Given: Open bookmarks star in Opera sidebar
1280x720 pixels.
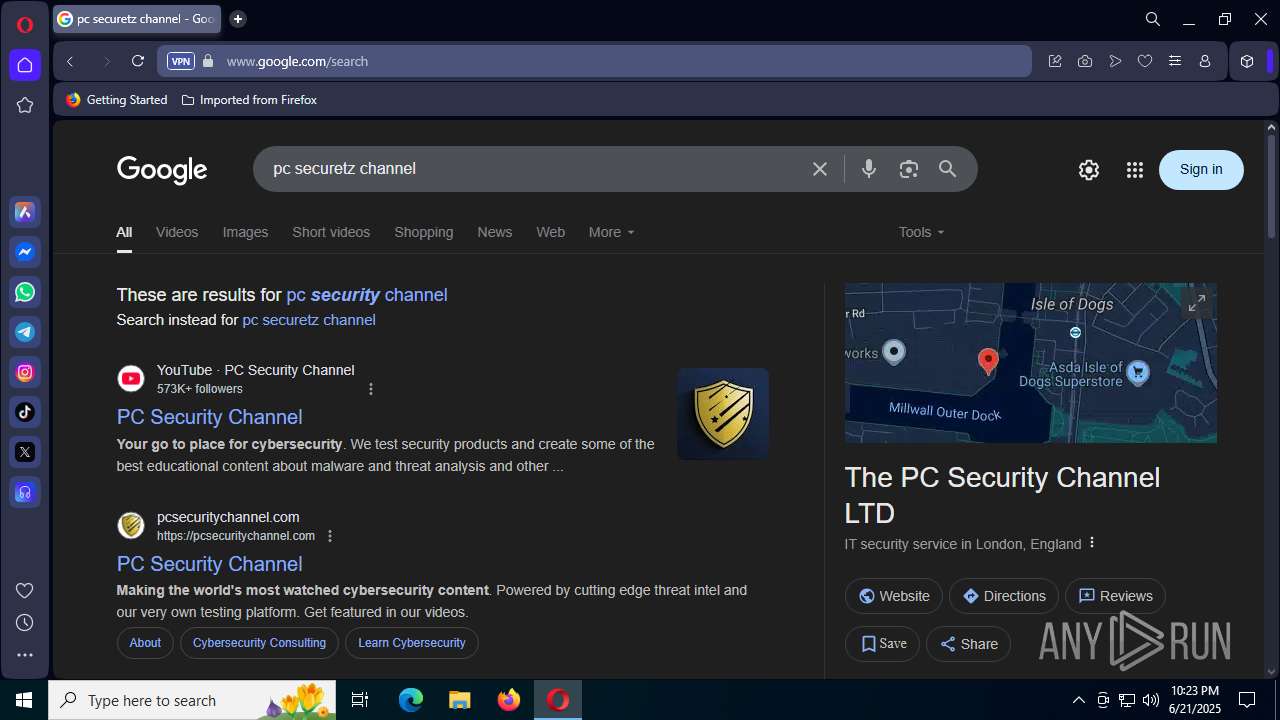Looking at the screenshot, I should pyautogui.click(x=25, y=105).
